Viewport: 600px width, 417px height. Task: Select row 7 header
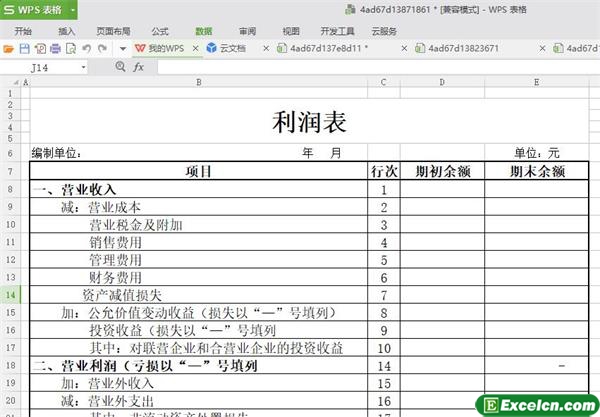tap(10, 171)
